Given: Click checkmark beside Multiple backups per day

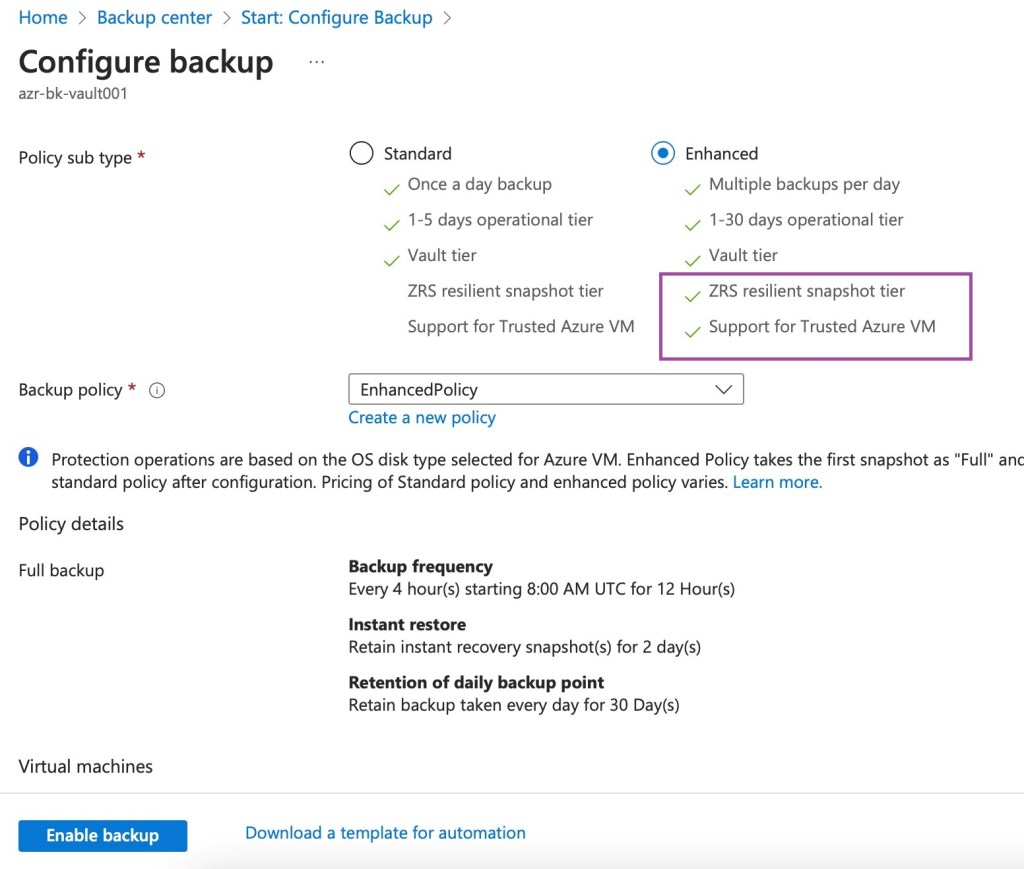Looking at the screenshot, I should 692,187.
